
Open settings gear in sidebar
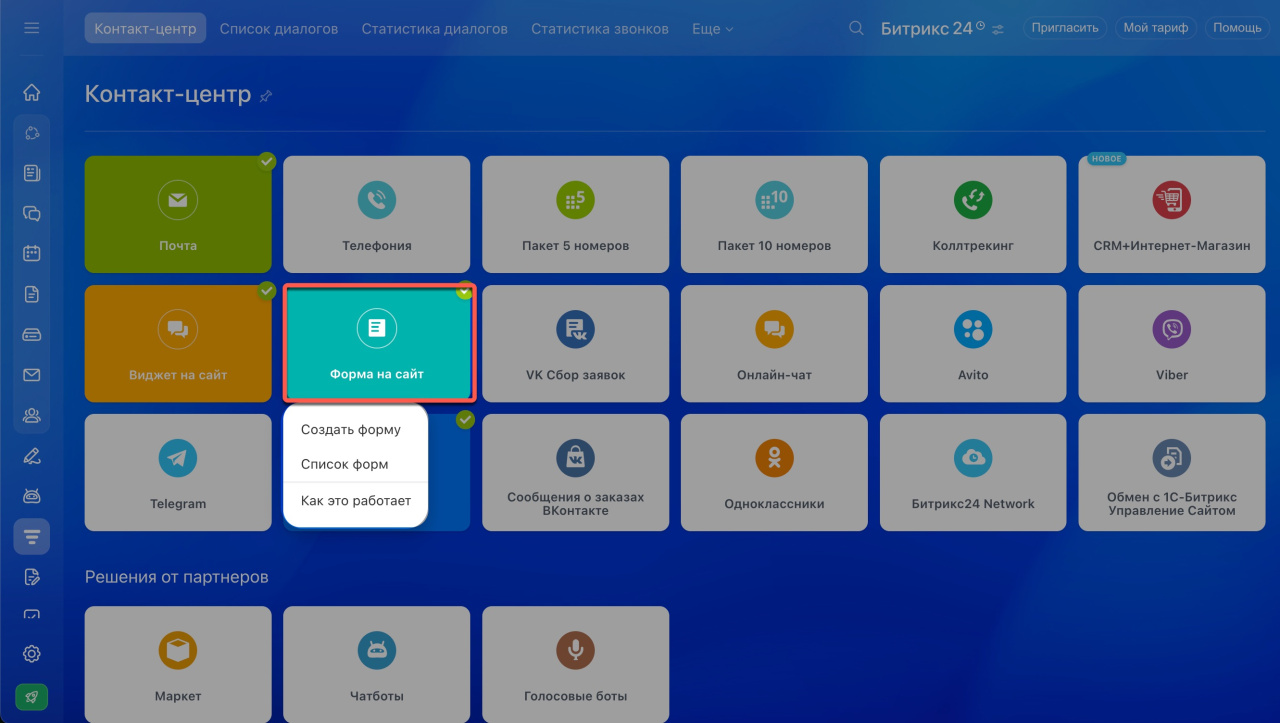click(x=31, y=654)
